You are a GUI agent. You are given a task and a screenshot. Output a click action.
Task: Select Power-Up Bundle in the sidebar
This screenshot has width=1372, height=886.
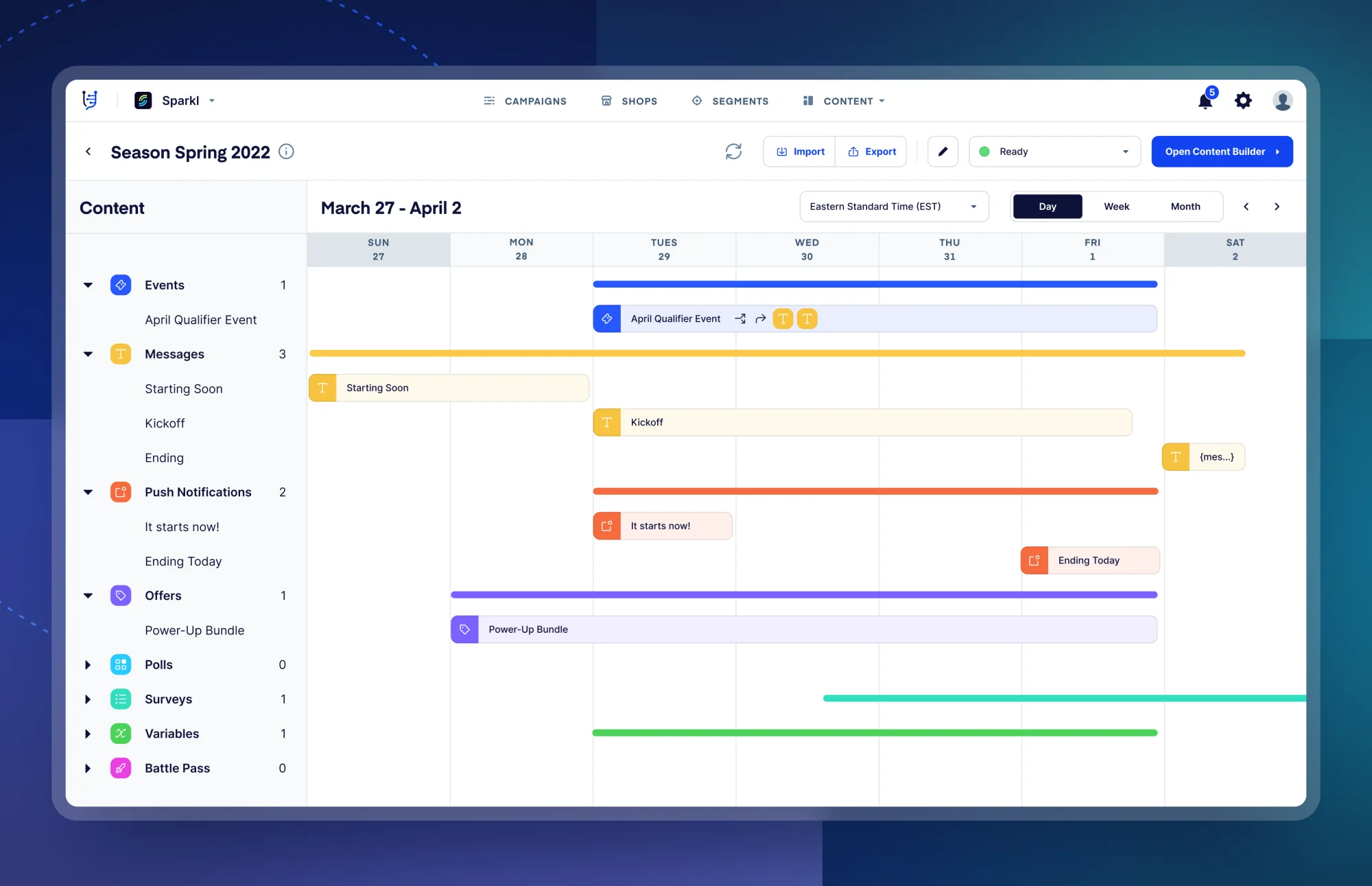[194, 631]
